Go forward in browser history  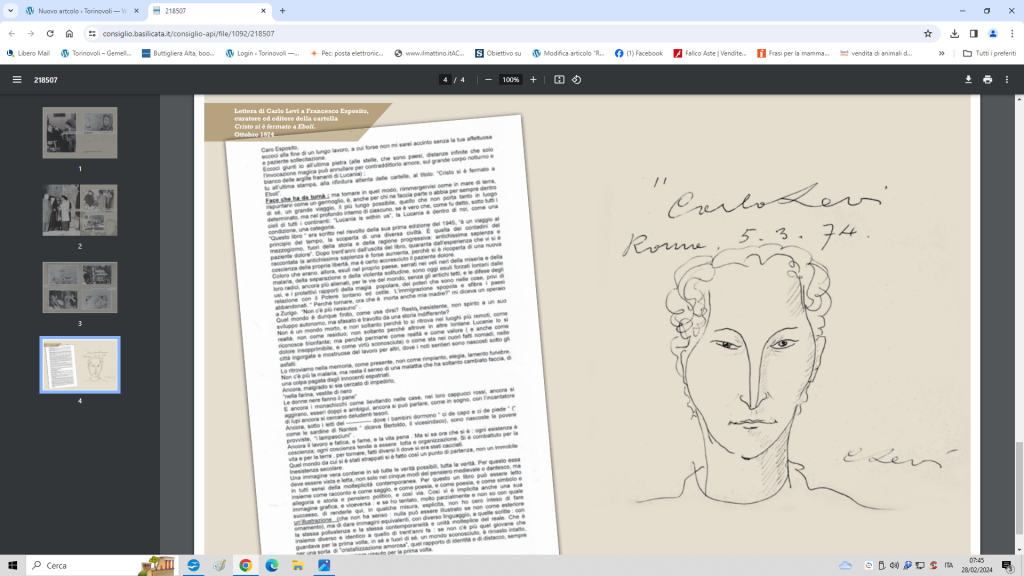point(31,33)
